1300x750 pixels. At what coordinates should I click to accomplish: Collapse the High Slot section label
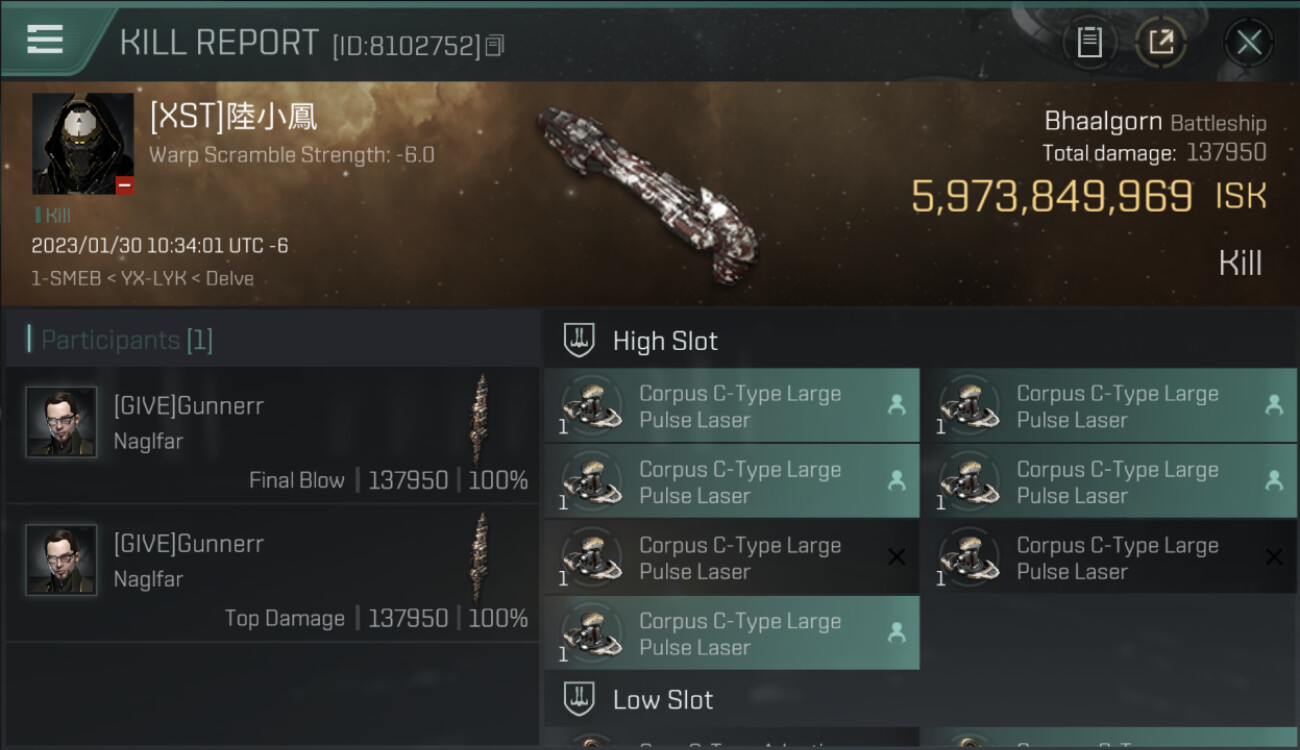665,341
